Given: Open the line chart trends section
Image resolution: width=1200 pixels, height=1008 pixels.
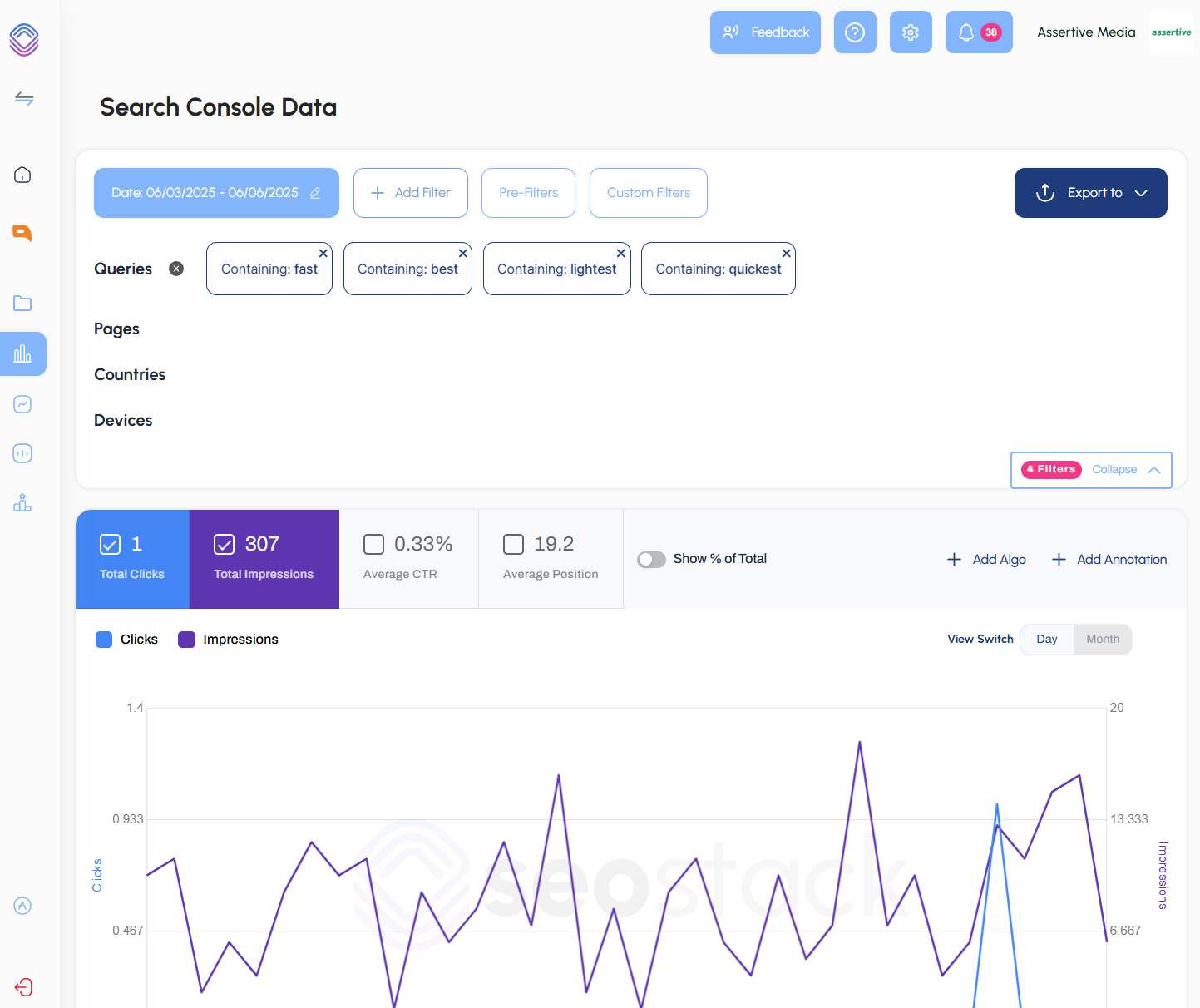Looking at the screenshot, I should [22, 404].
